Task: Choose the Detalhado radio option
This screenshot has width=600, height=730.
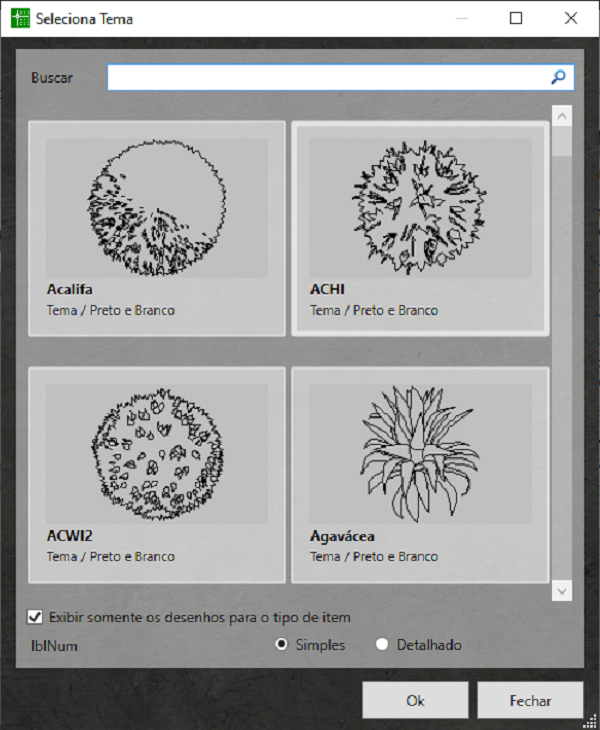Action: (382, 645)
